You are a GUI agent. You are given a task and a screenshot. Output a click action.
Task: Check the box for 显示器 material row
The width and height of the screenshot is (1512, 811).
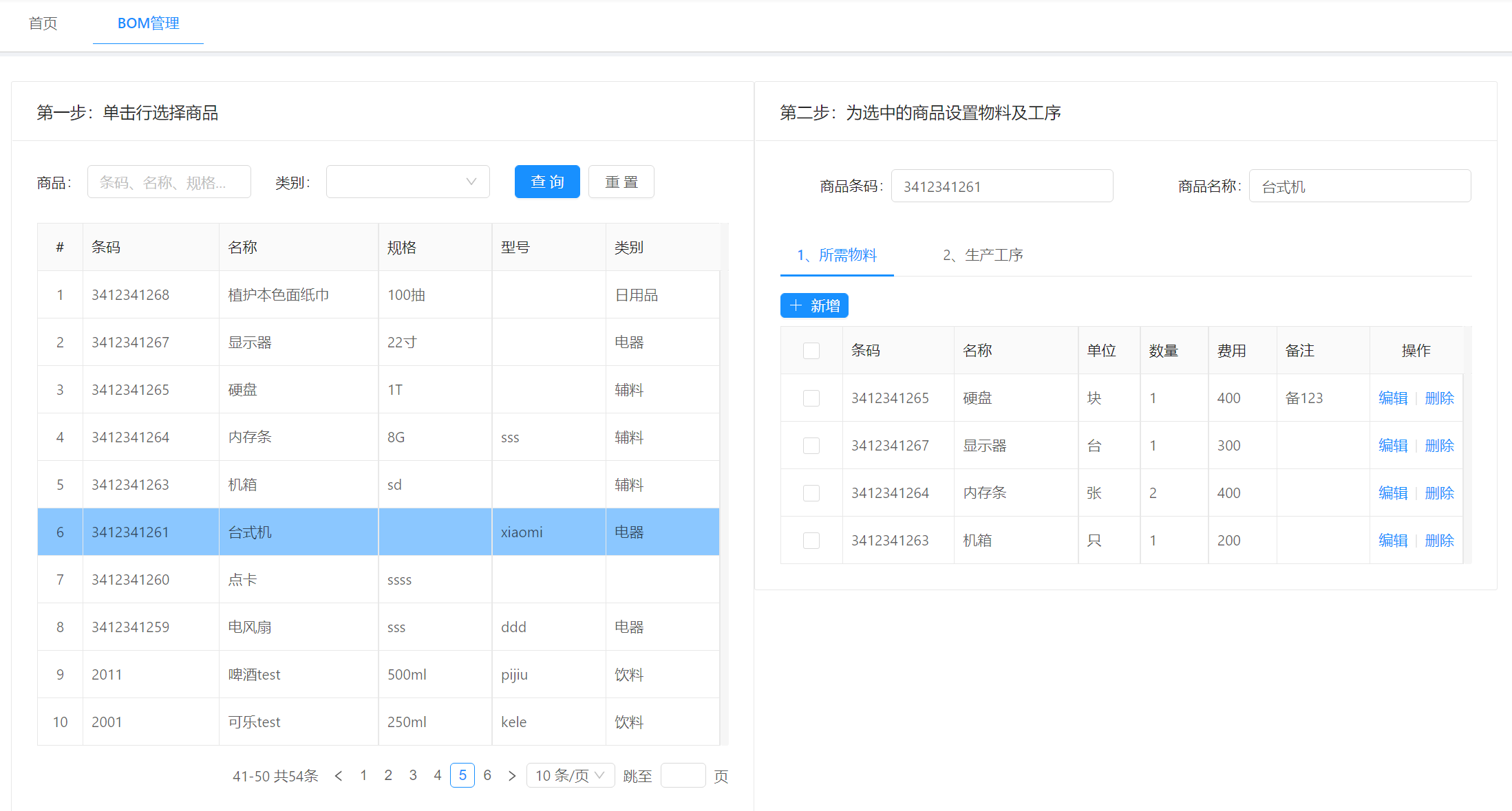pos(811,446)
